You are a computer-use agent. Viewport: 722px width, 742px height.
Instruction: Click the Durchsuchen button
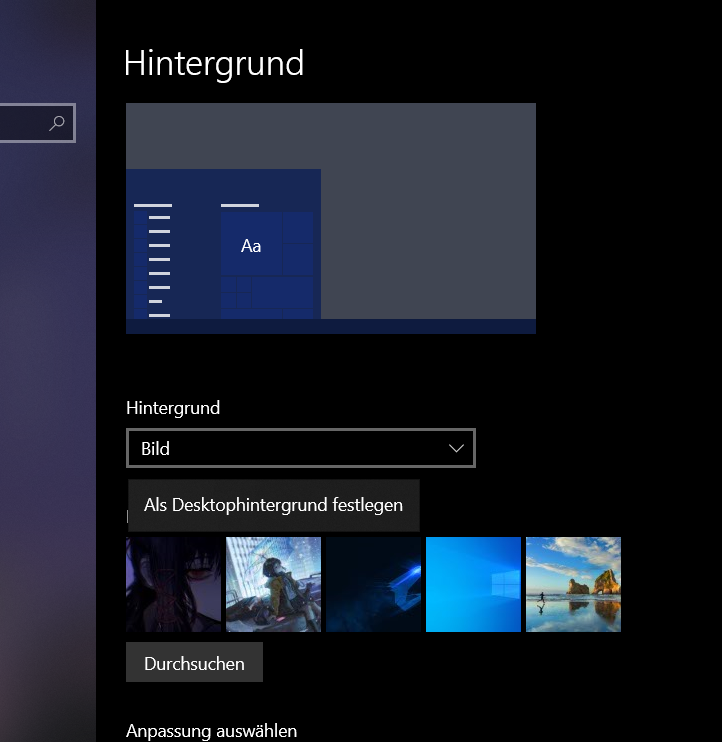pos(194,662)
